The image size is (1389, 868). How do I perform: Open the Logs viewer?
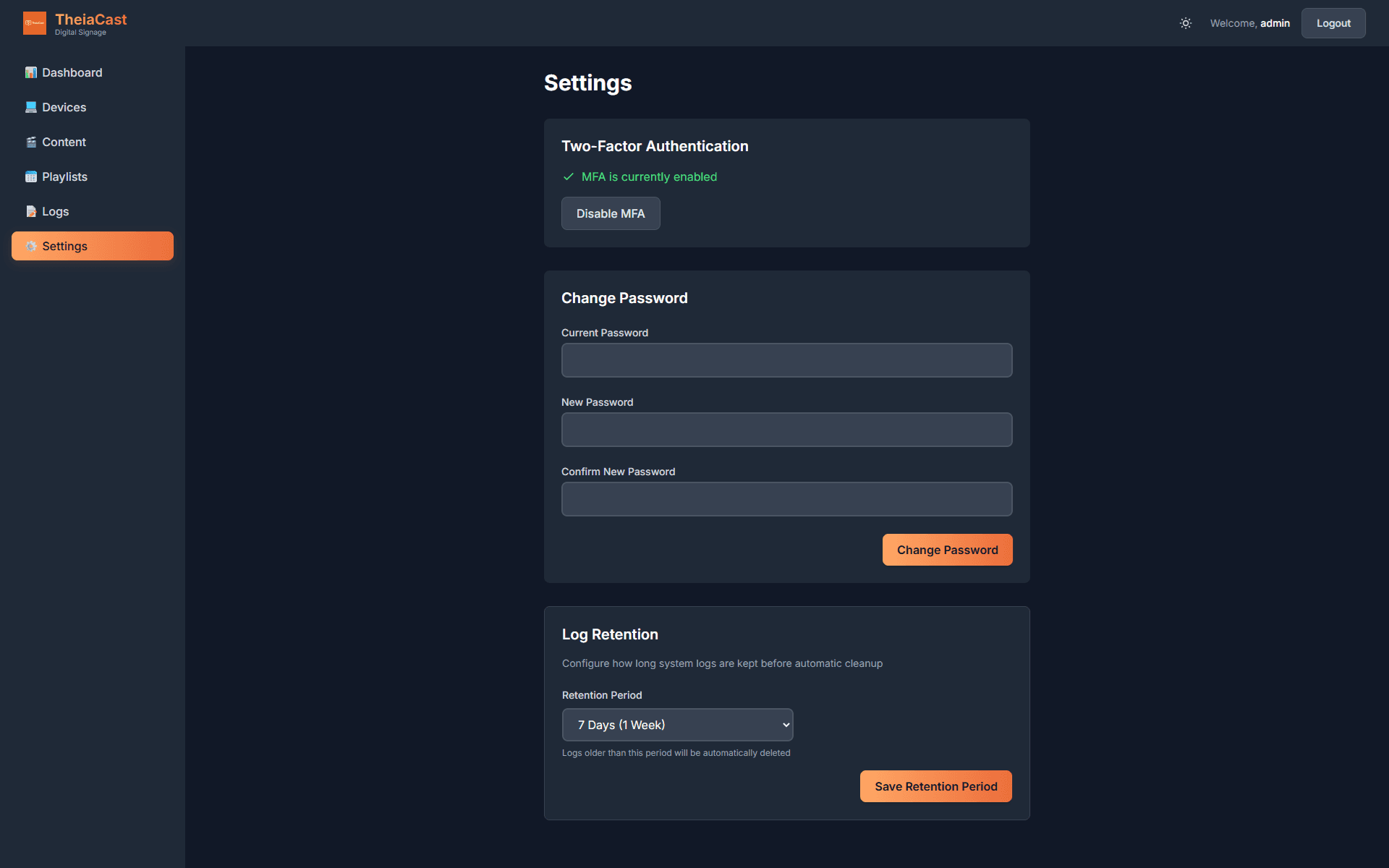click(54, 211)
